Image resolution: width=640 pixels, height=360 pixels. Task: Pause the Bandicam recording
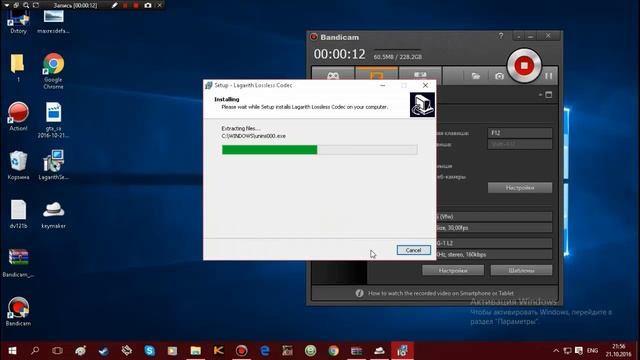click(x=549, y=76)
